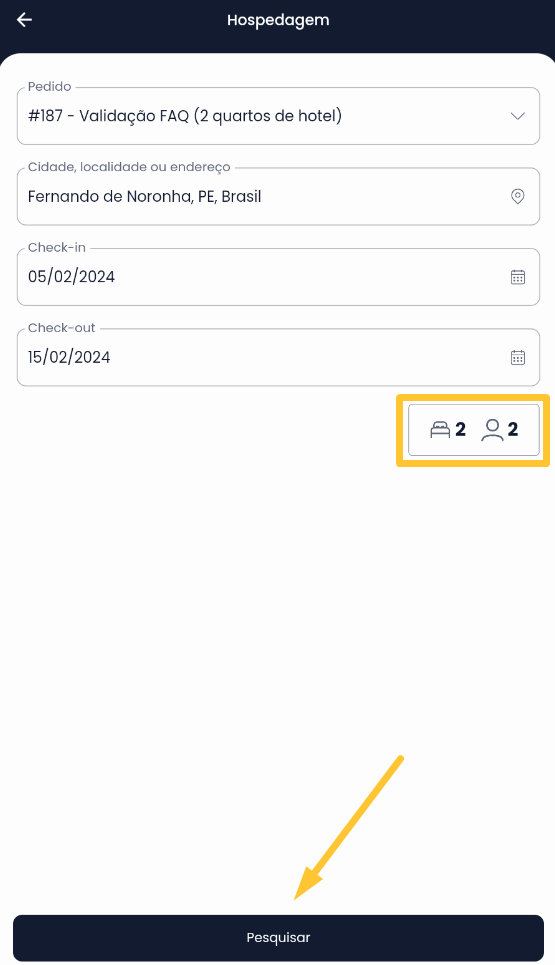Click the room count number beside bed

(460, 429)
